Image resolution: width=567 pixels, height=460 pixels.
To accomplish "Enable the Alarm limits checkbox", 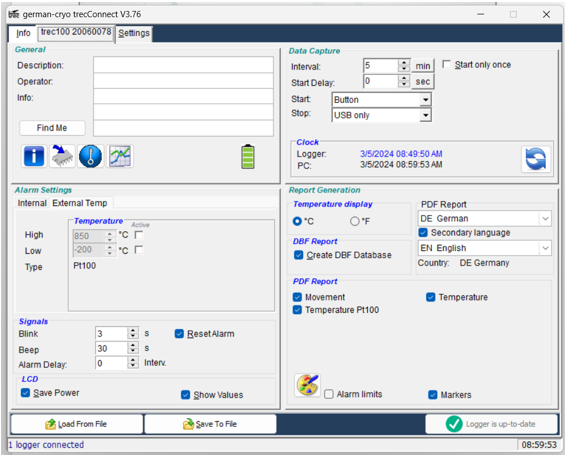I will point(329,394).
